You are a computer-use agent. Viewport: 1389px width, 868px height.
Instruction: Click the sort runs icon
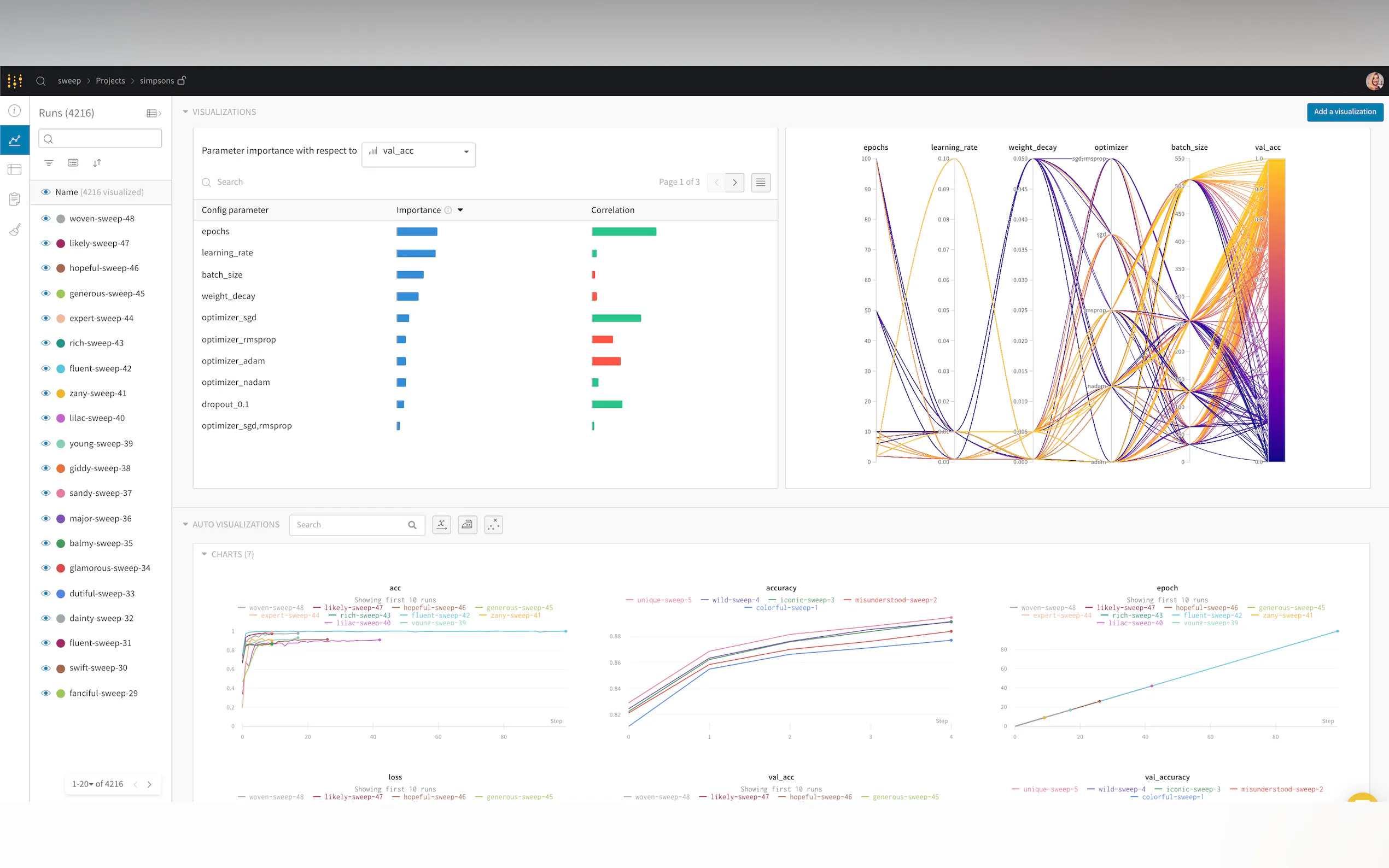pos(96,163)
